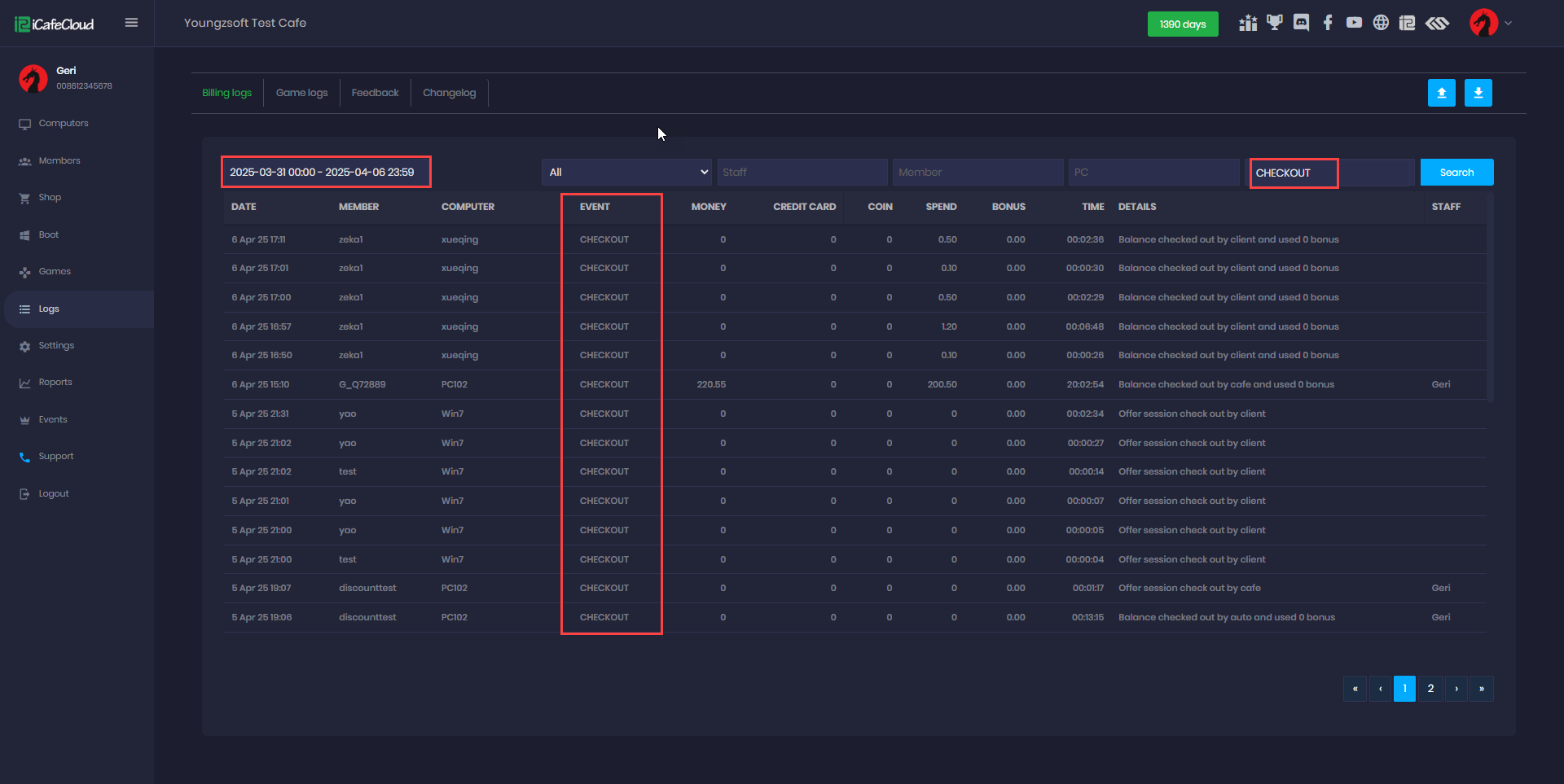1564x784 pixels.
Task: Jump to last page with double-arrow
Action: pyautogui.click(x=1481, y=689)
